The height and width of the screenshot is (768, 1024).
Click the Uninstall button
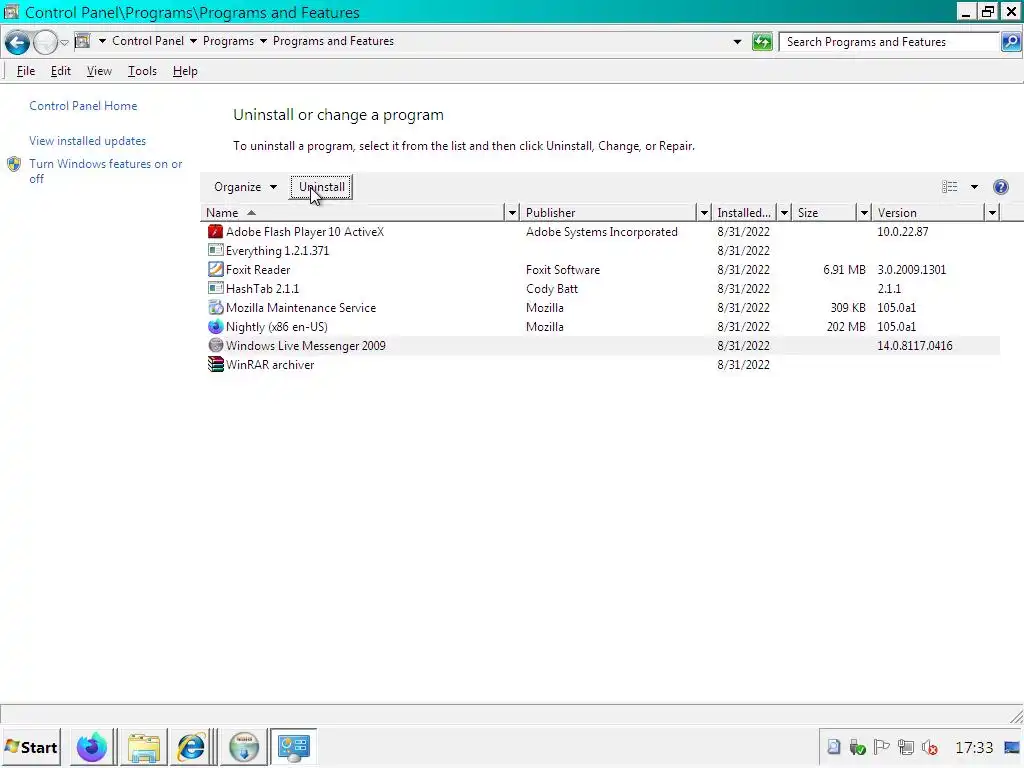[x=321, y=187]
